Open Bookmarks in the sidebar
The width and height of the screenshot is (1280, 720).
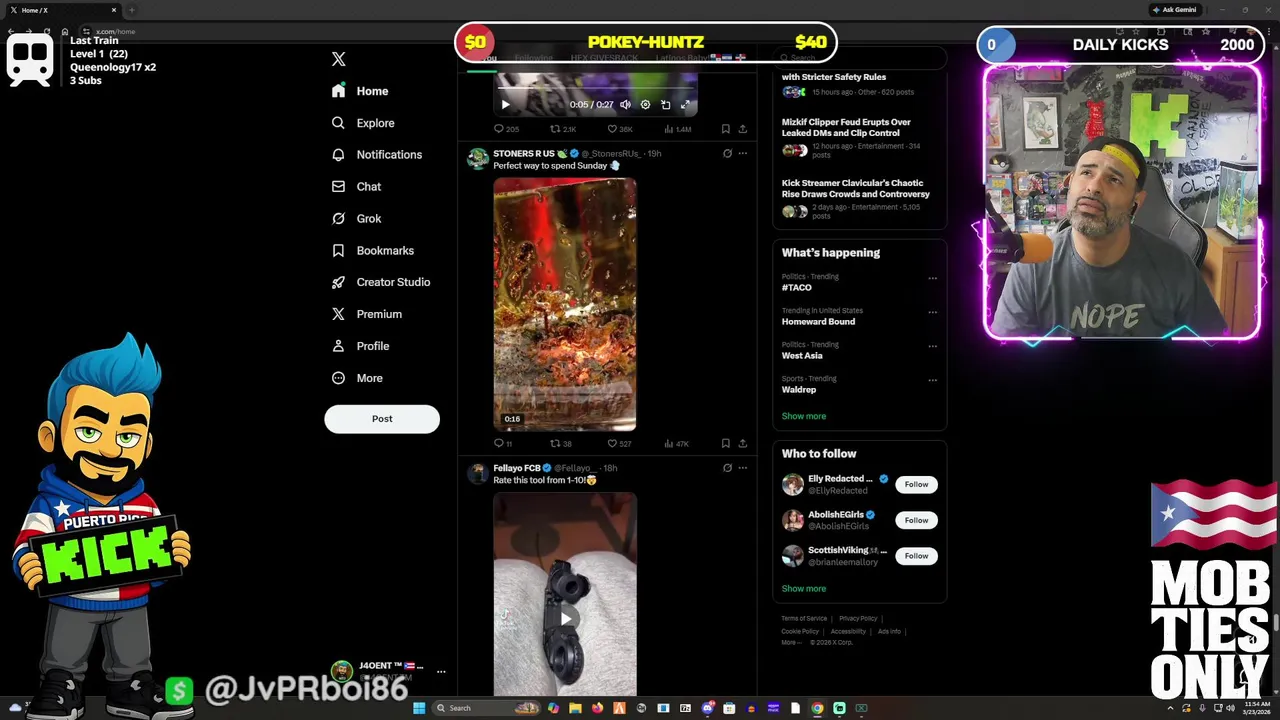[x=372, y=251]
